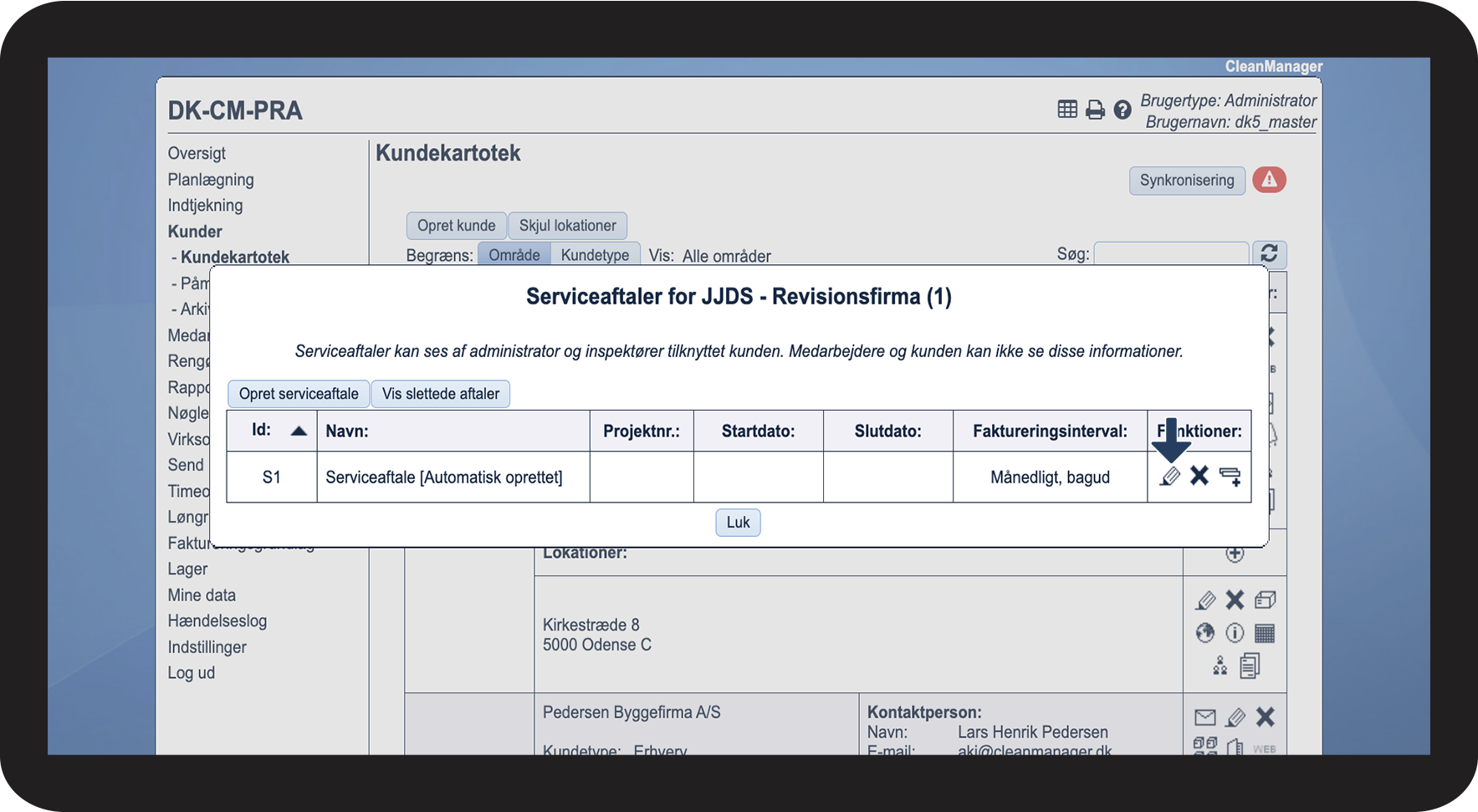Sort table by the Id column arrow

click(299, 432)
